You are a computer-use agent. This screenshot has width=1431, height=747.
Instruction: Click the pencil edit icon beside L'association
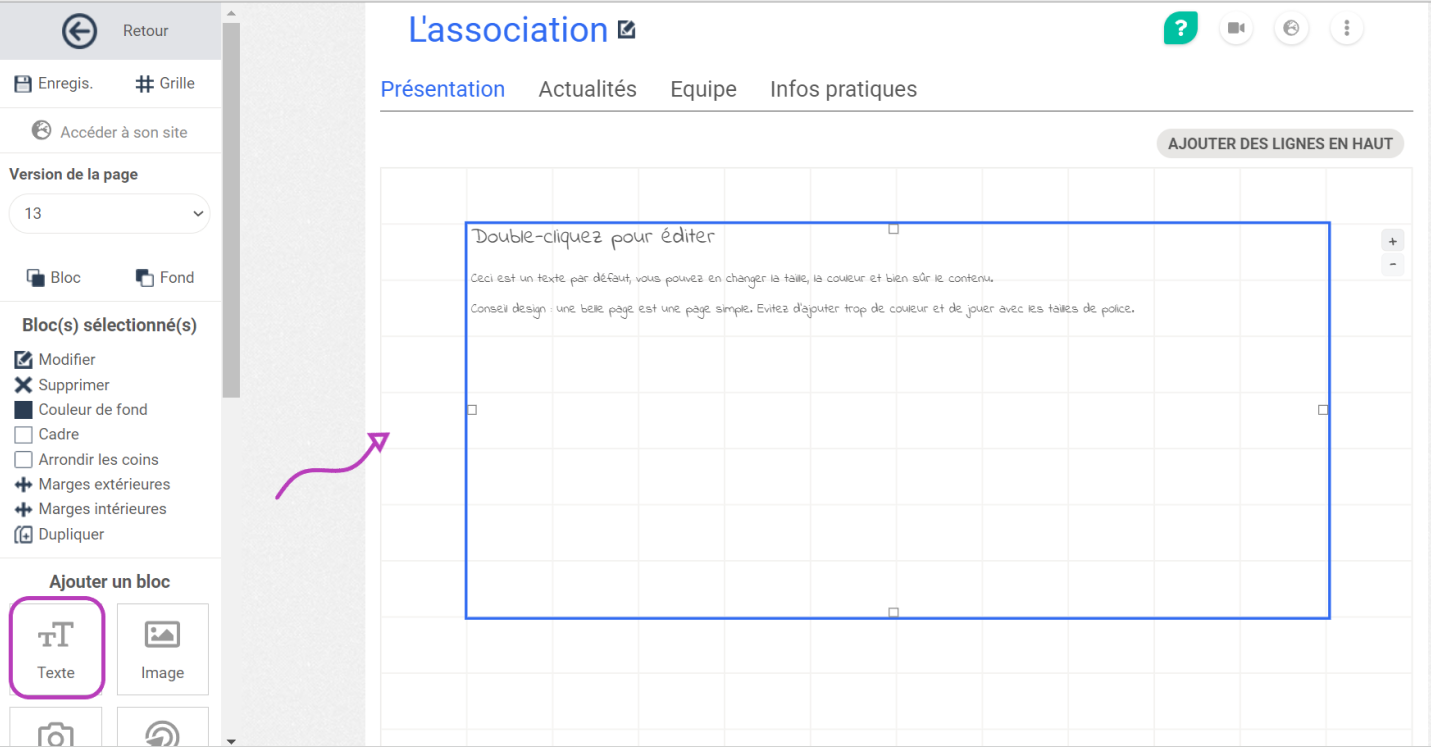(x=627, y=30)
